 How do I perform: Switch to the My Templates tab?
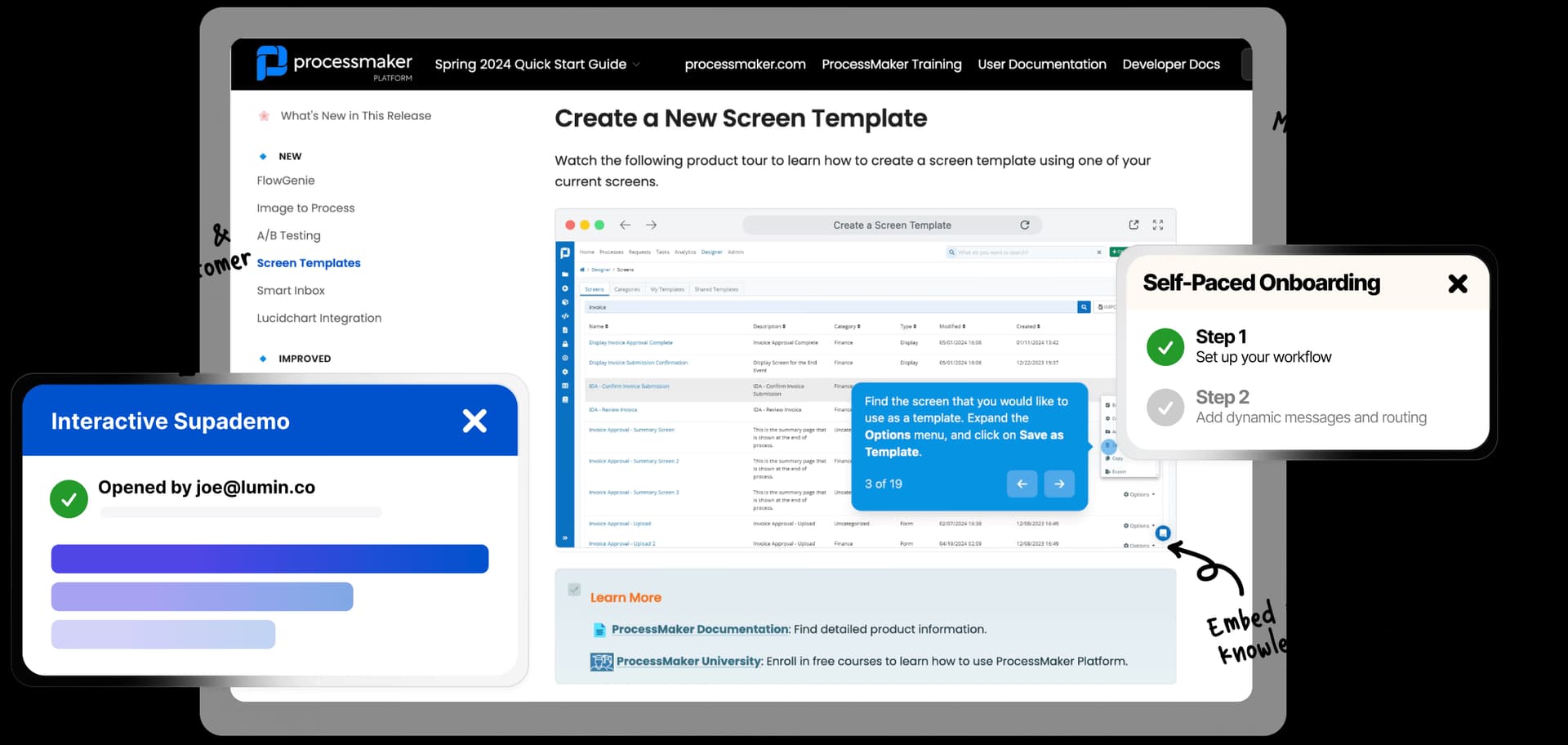pyautogui.click(x=667, y=289)
